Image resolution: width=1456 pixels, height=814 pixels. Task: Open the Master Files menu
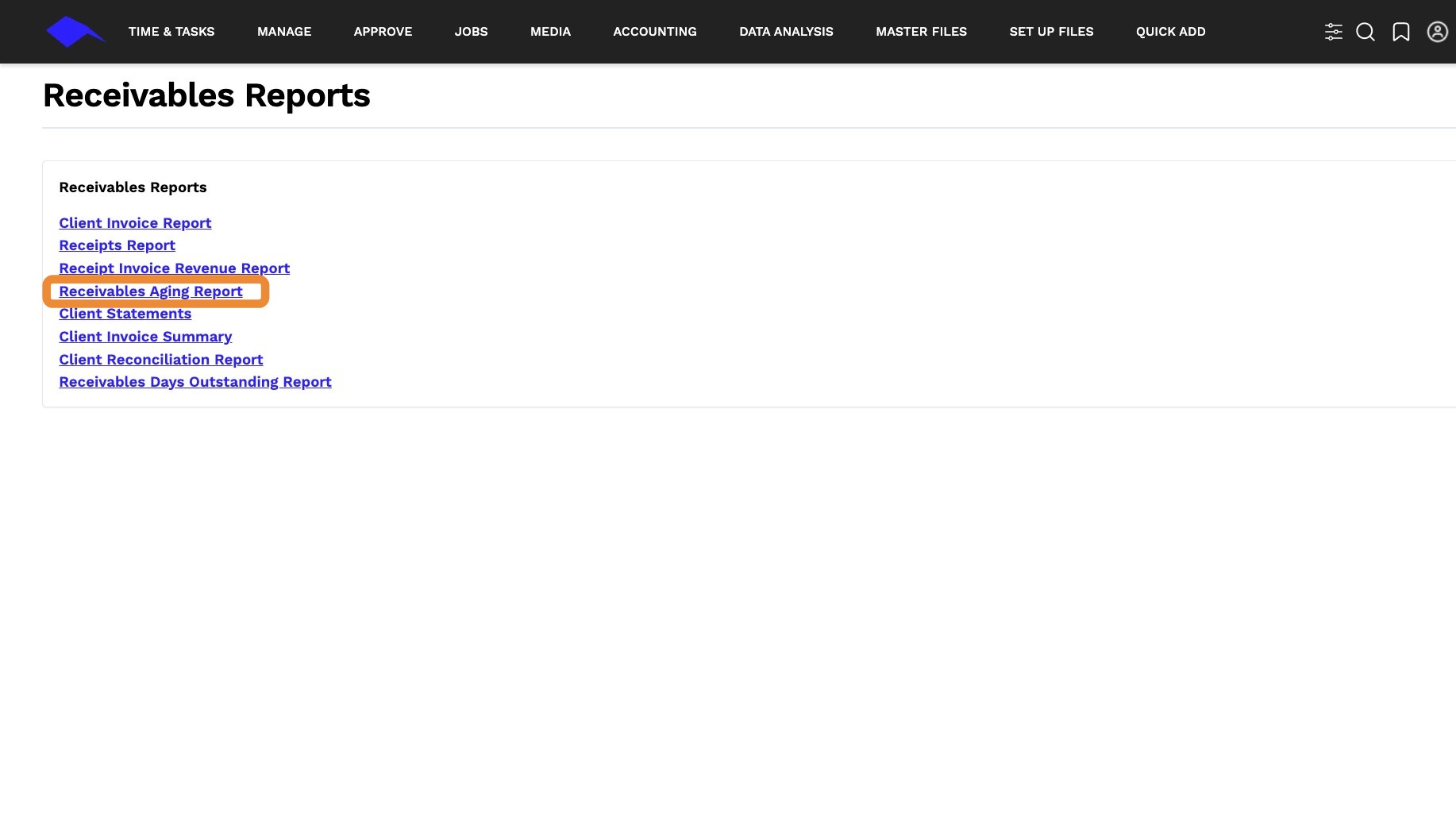click(921, 32)
